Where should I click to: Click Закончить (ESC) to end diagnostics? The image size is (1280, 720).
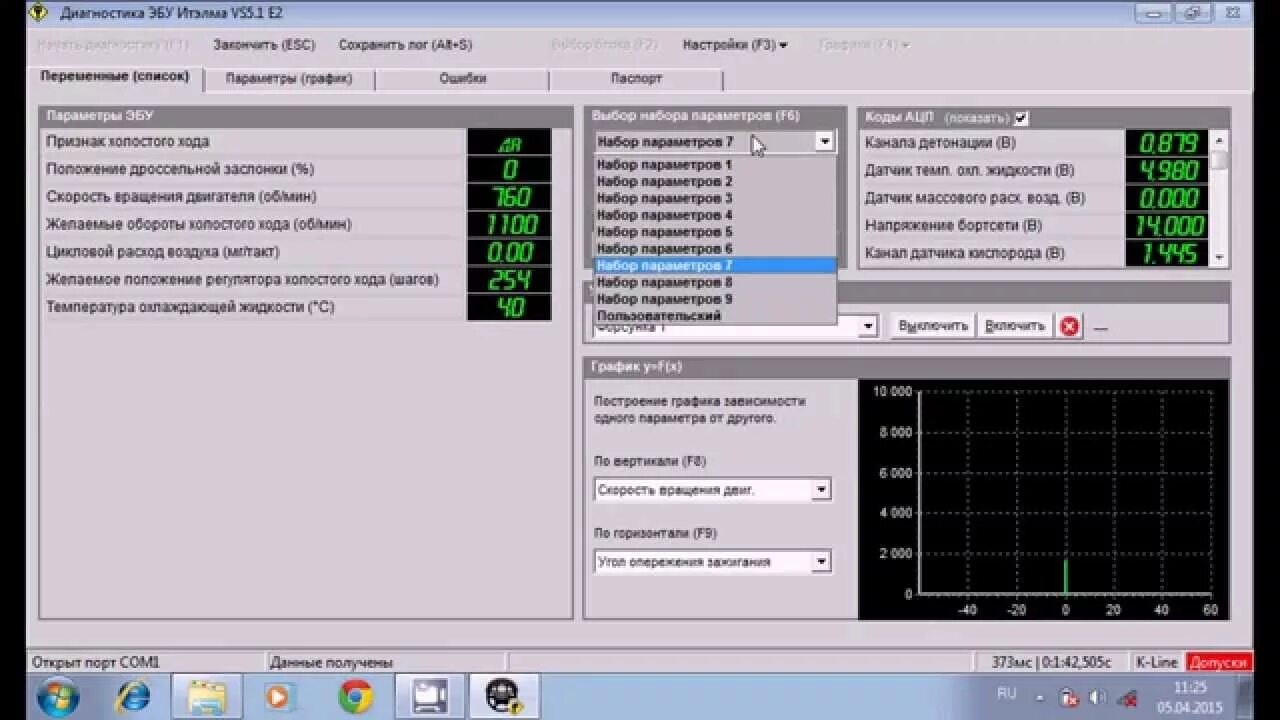click(264, 45)
